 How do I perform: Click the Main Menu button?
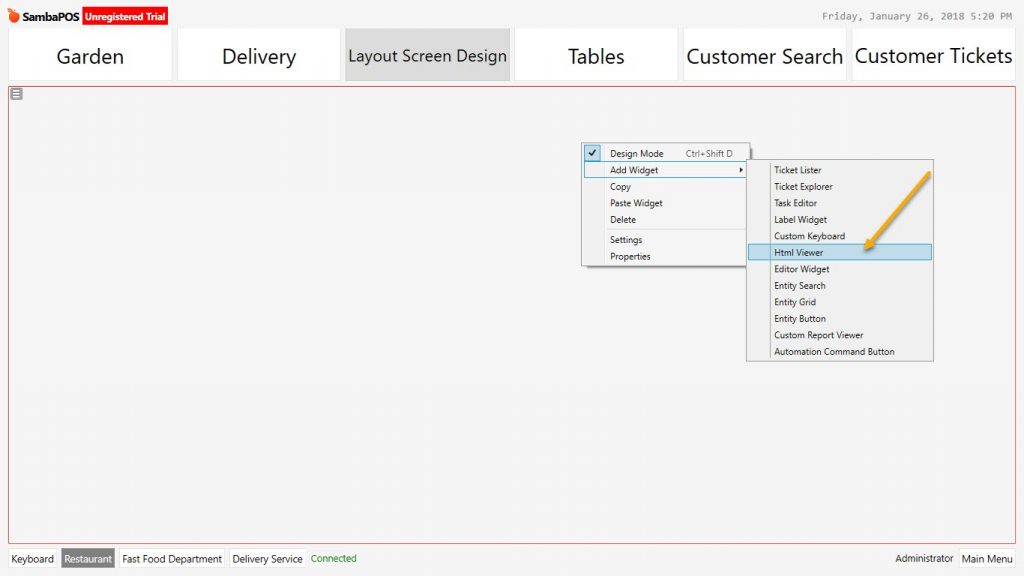coord(987,558)
